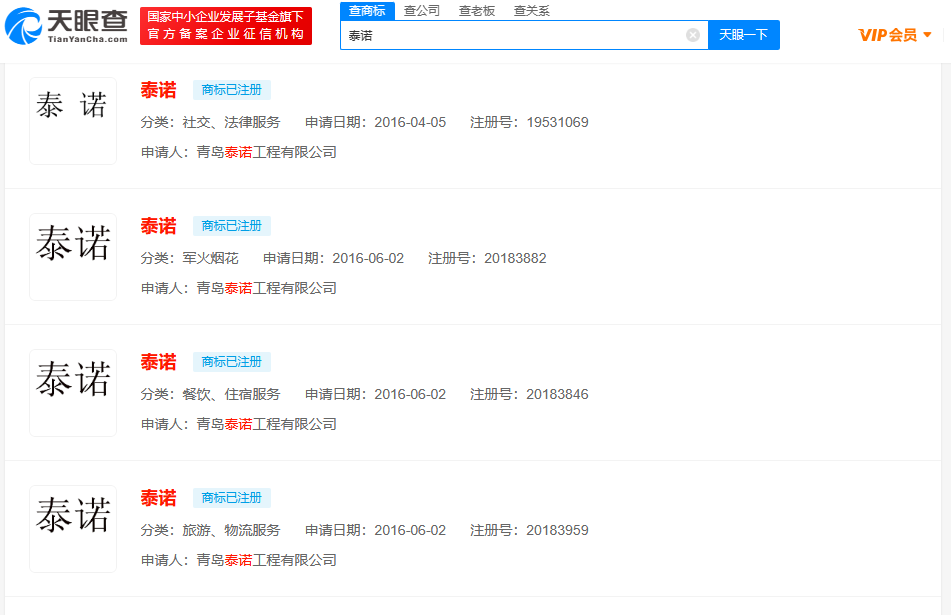Select the active 查商标 tab
The image size is (951, 615).
click(x=365, y=9)
